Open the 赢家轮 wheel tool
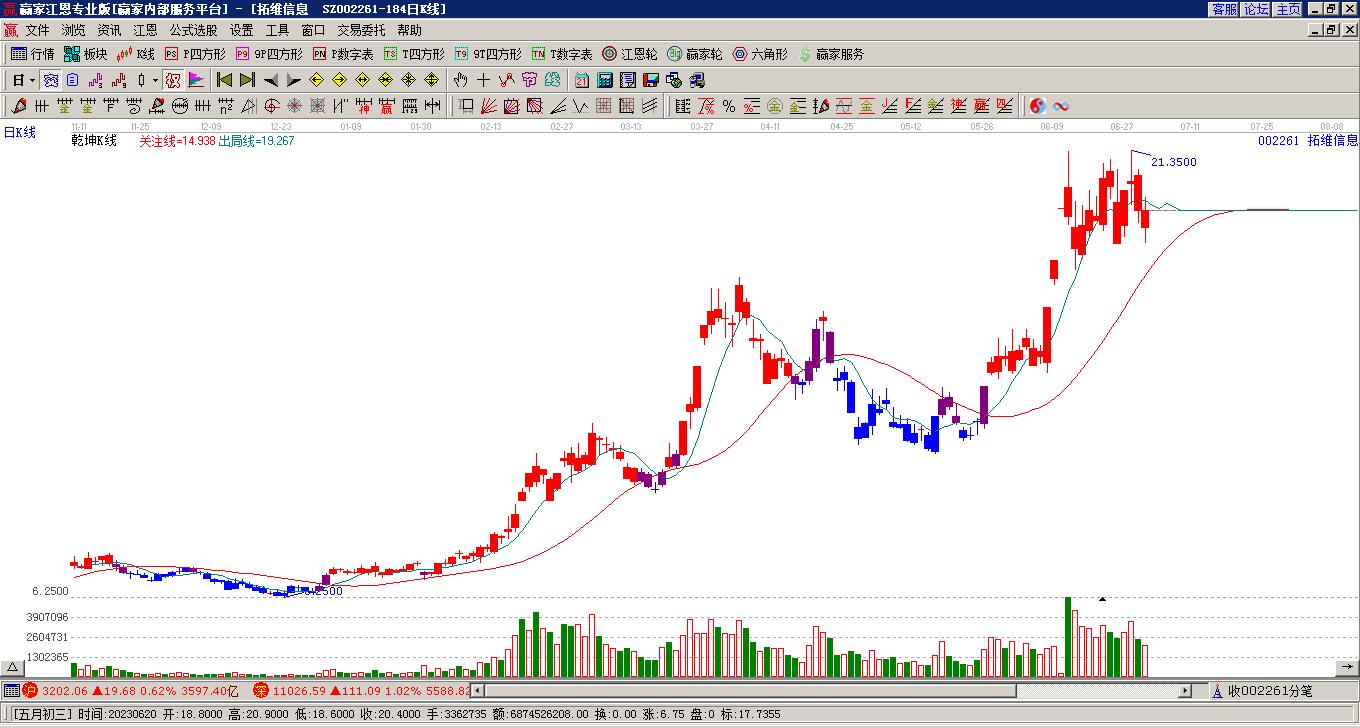Viewport: 1360px width, 728px height. click(x=695, y=54)
